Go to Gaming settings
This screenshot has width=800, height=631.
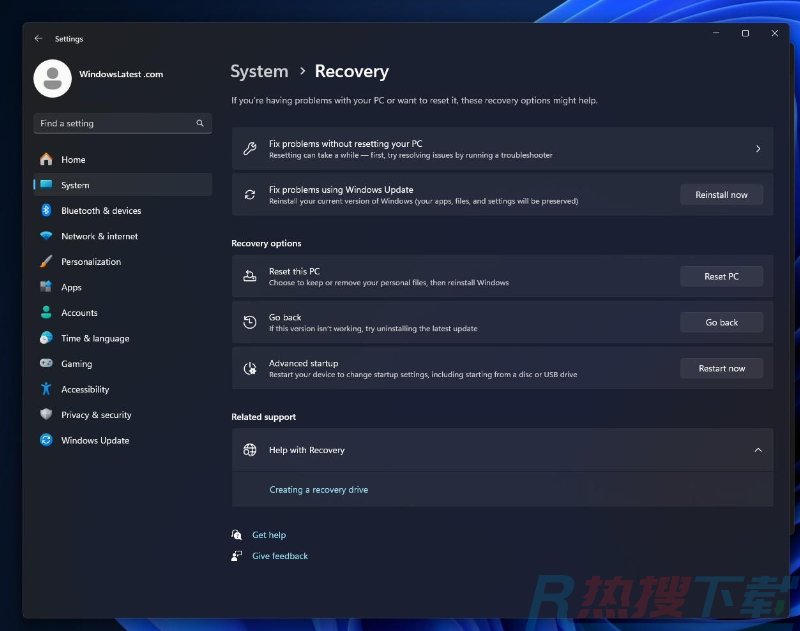122,363
